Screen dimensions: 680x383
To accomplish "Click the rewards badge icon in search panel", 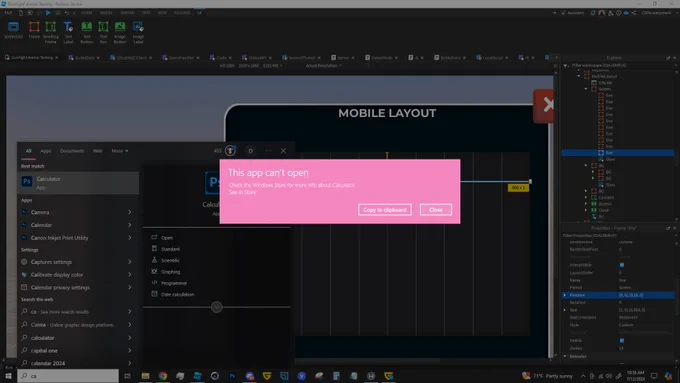I will click(x=230, y=151).
